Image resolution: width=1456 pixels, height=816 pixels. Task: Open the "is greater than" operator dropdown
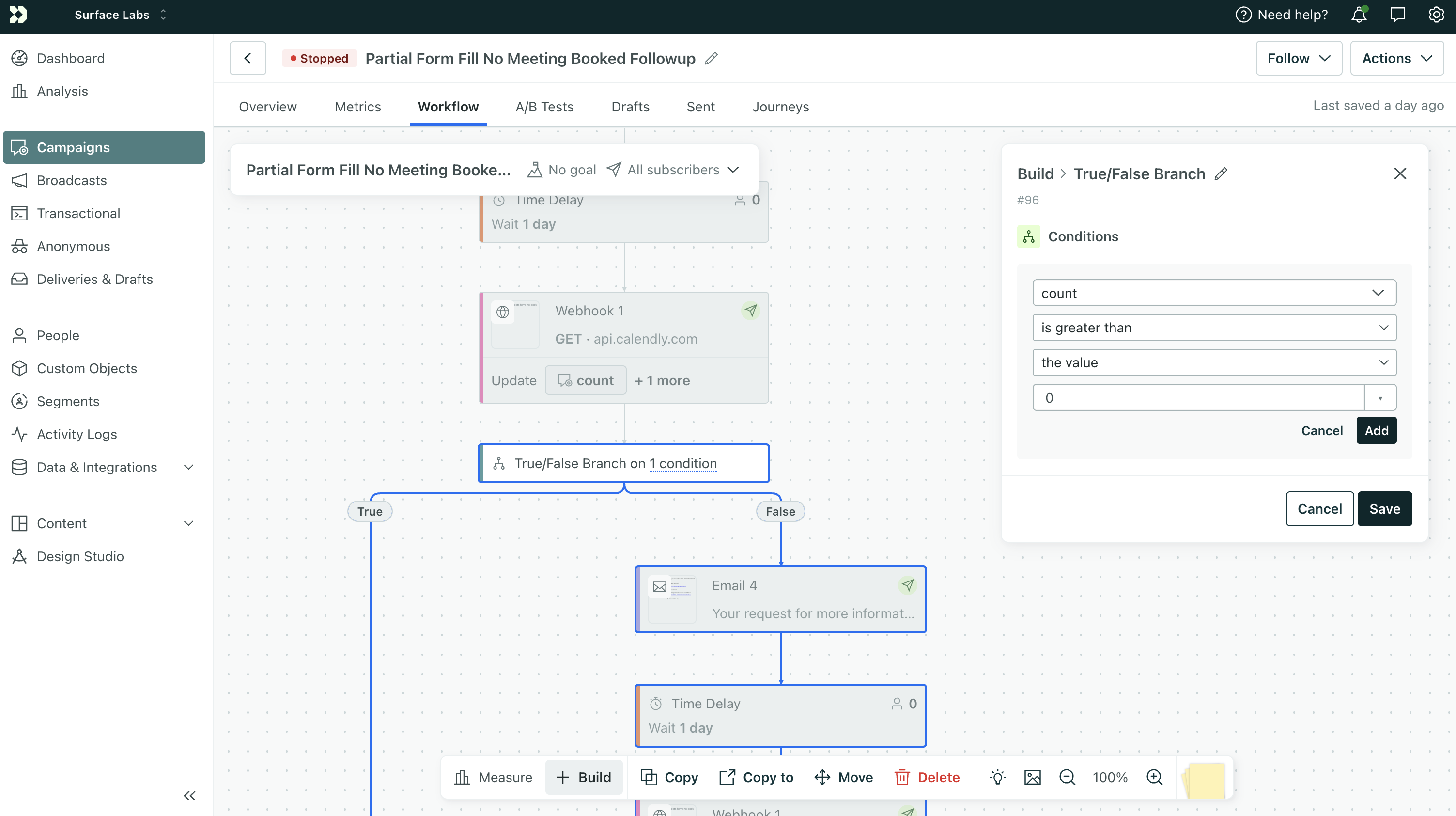tap(1213, 328)
